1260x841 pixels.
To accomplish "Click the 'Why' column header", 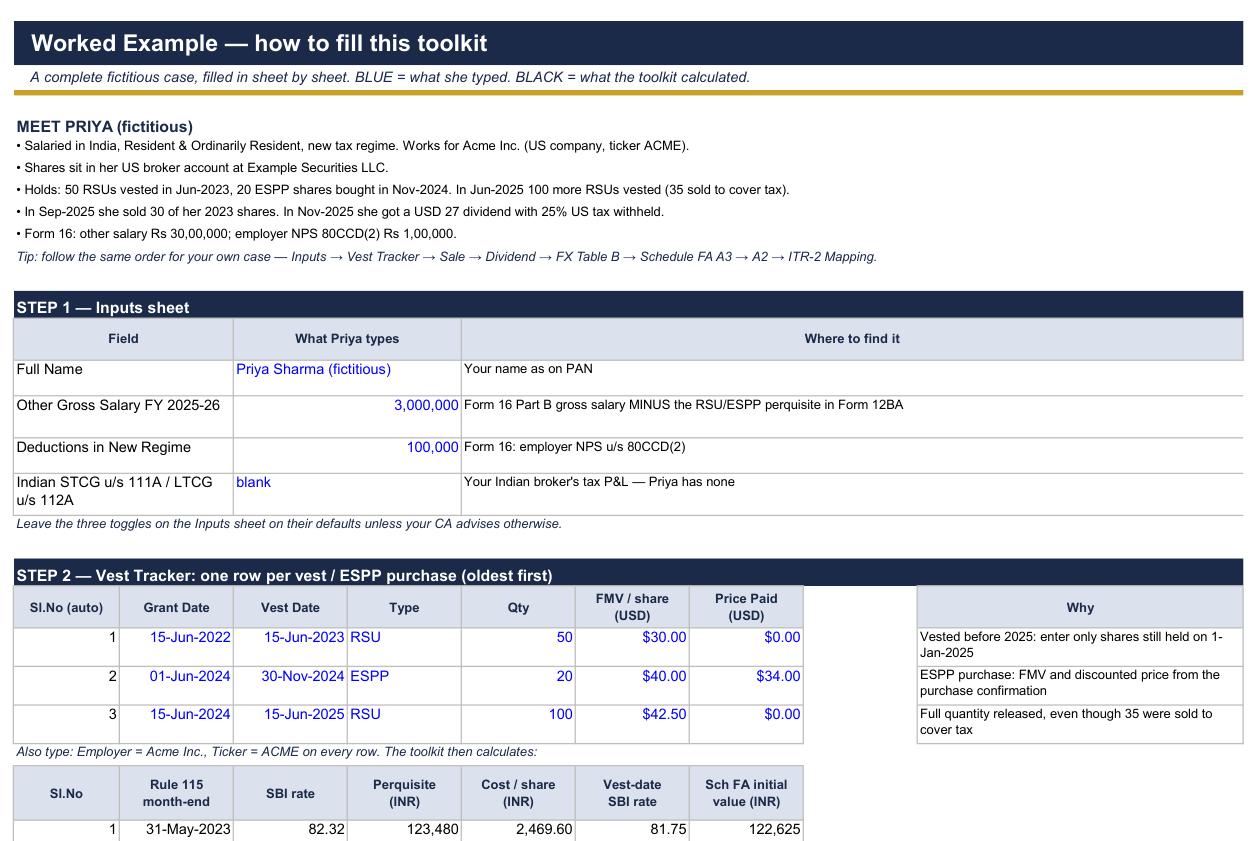I will point(1080,607).
